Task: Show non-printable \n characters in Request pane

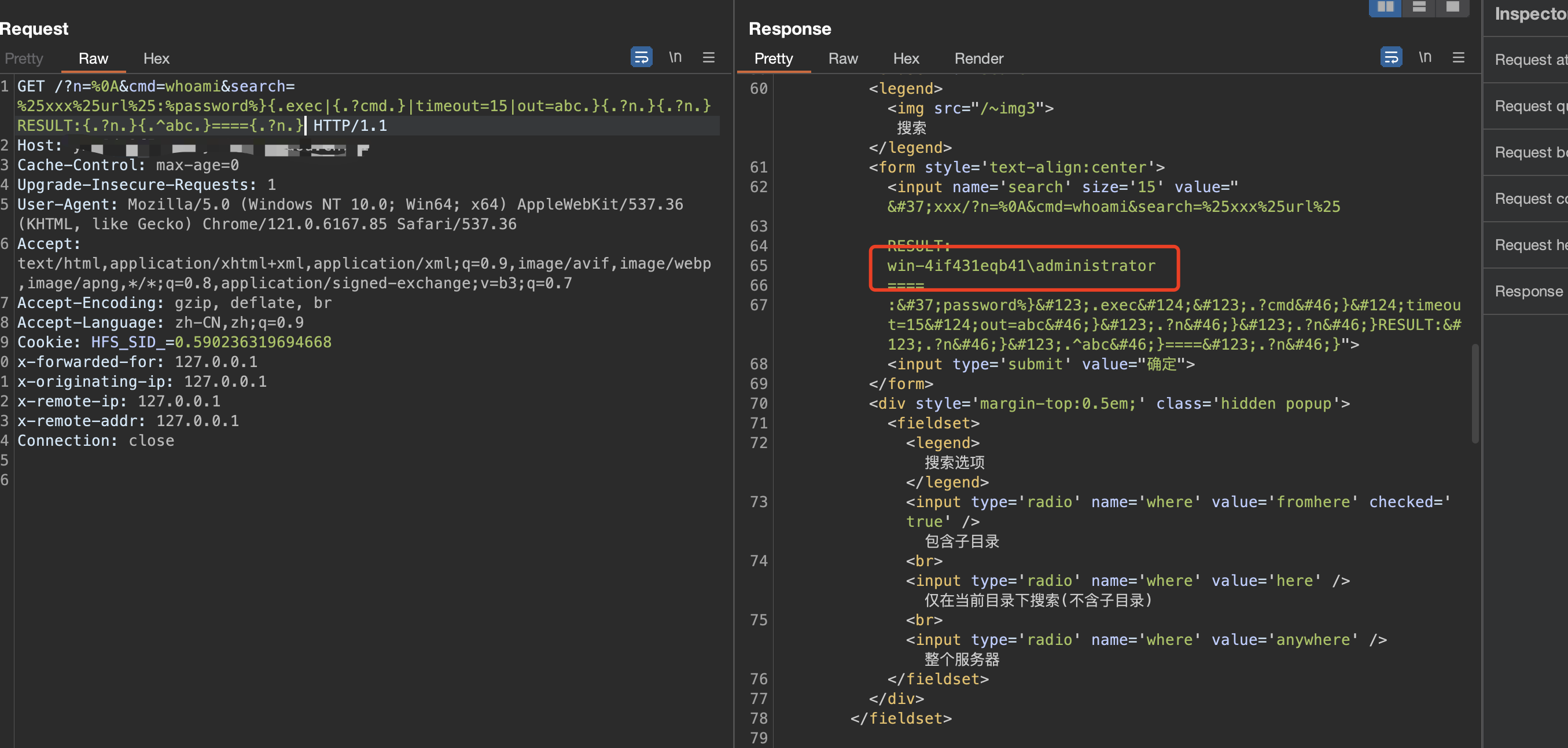Action: (x=675, y=57)
